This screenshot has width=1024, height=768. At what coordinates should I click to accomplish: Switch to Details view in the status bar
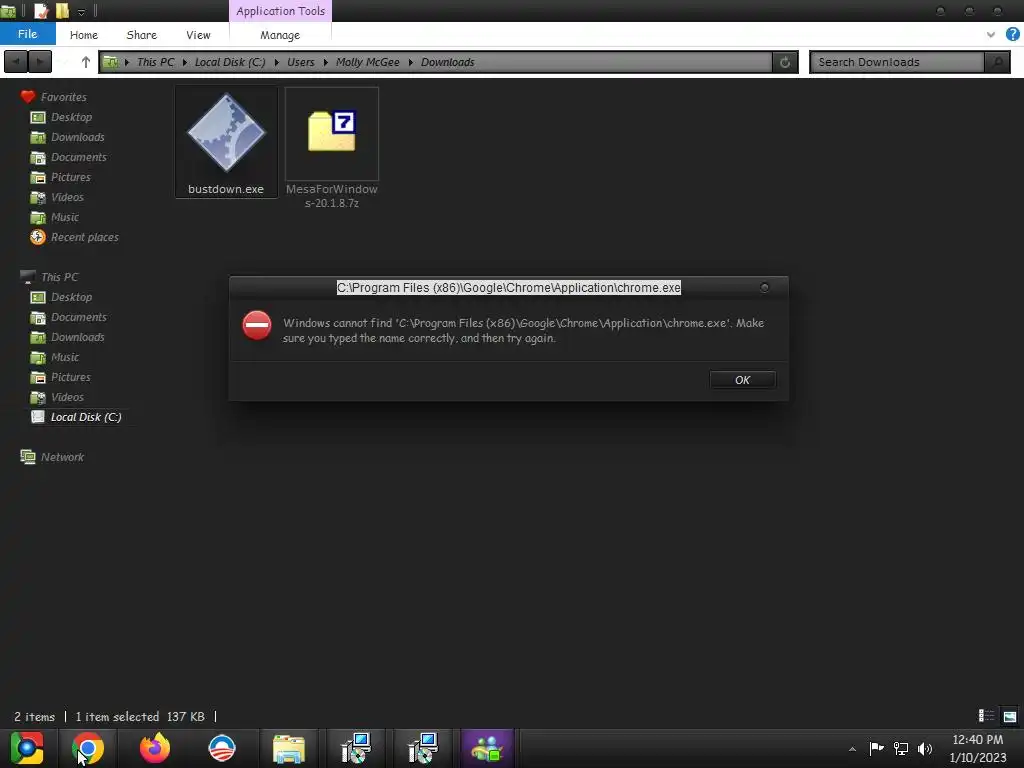pos(986,716)
